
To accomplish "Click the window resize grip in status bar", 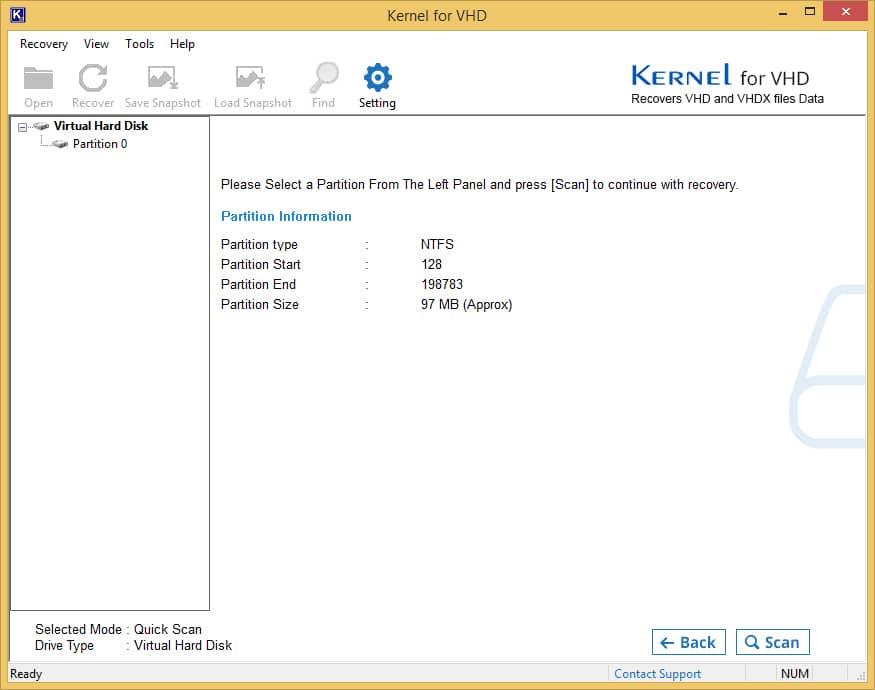I will click(861, 675).
